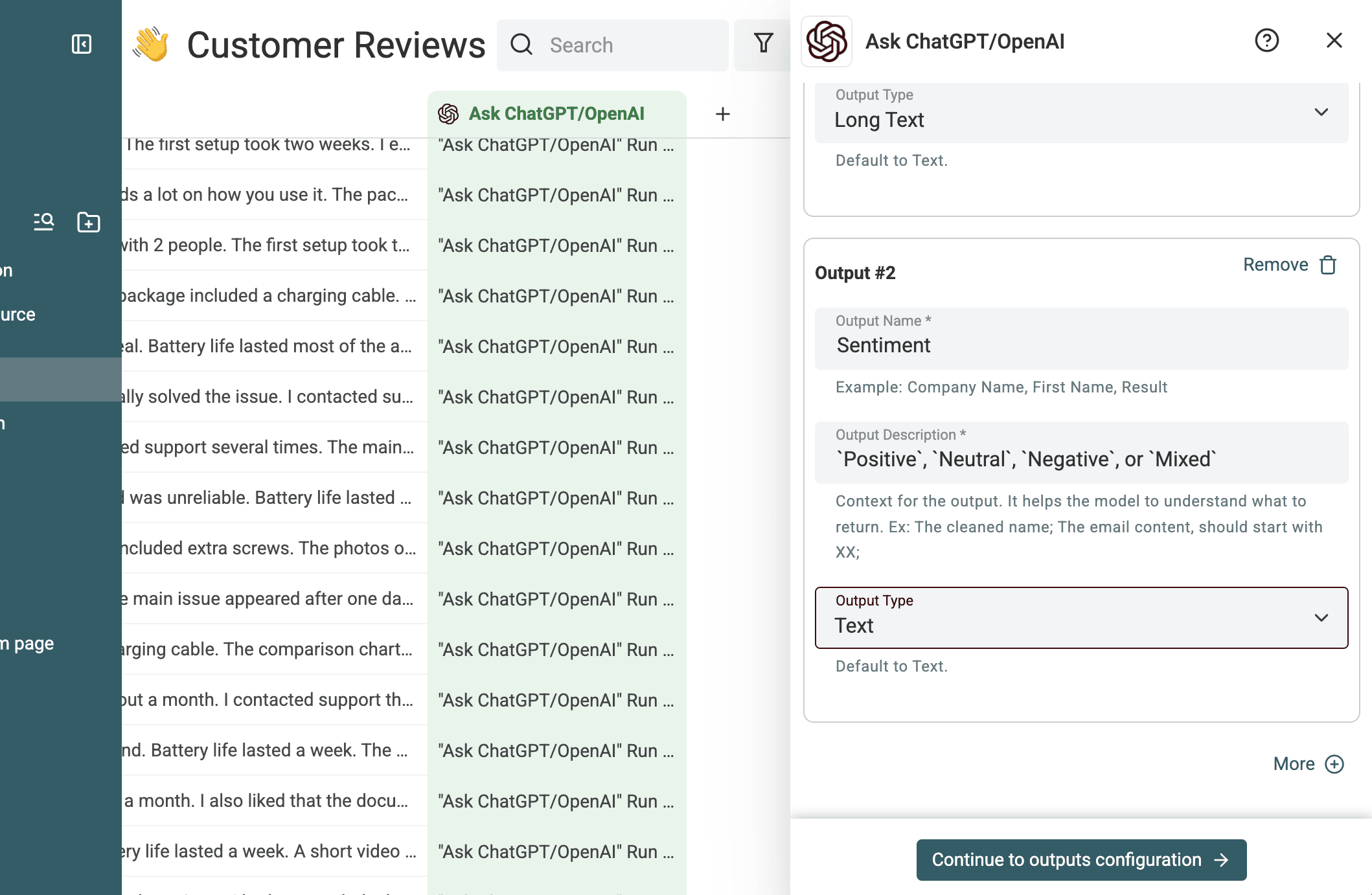Click the new folder icon in sidebar
Viewport: 1372px width, 895px height.
(x=89, y=222)
